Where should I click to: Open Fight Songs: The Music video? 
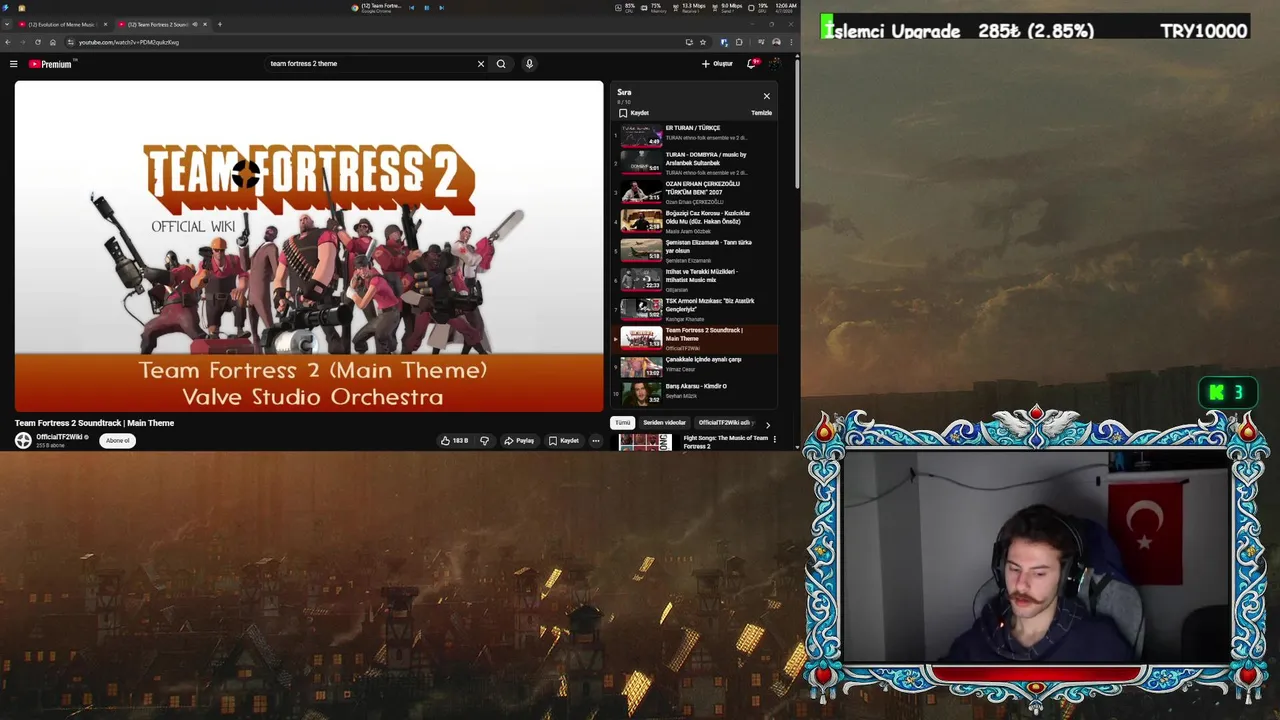click(726, 442)
